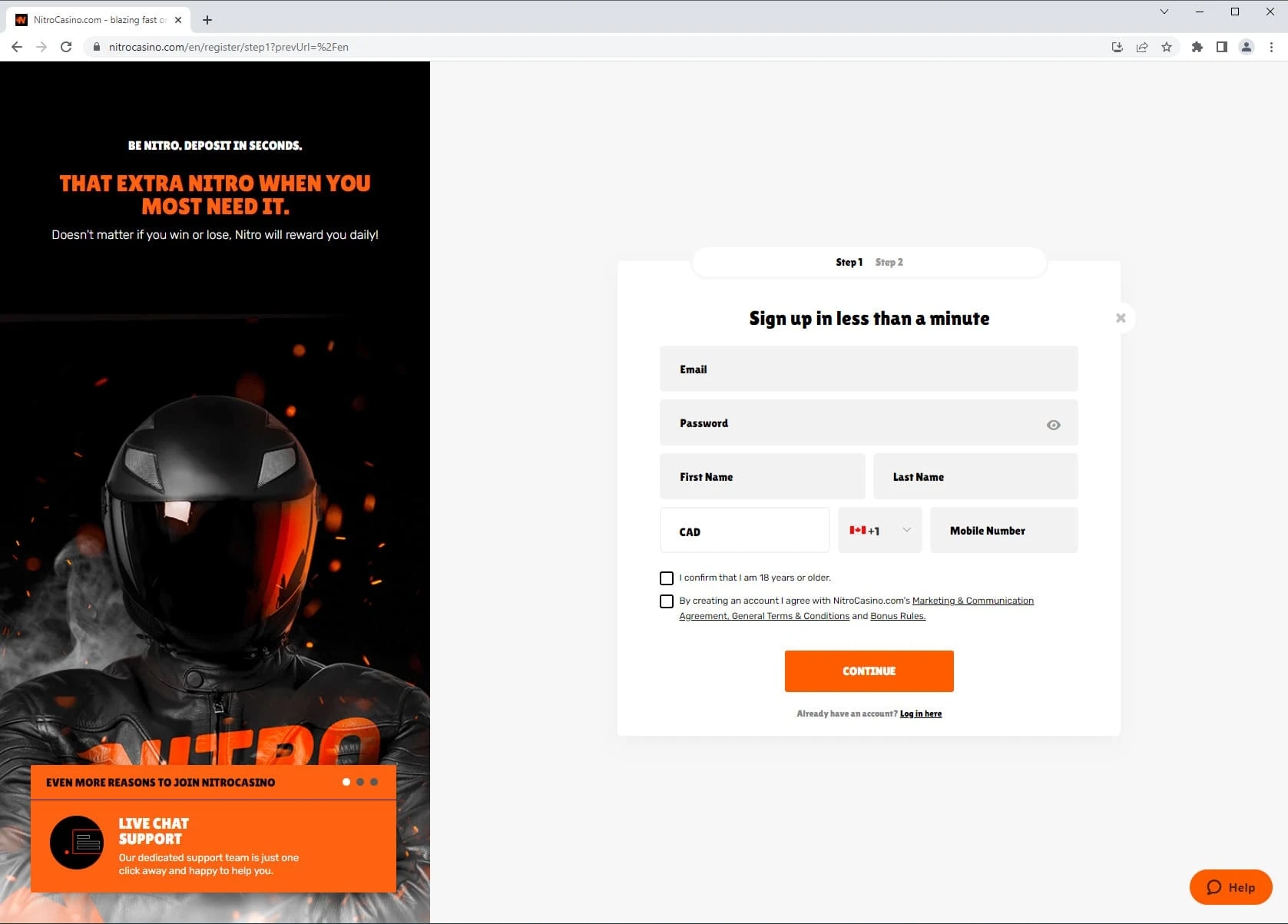
Task: Open the tab search chevron in title bar
Action: [1164, 12]
